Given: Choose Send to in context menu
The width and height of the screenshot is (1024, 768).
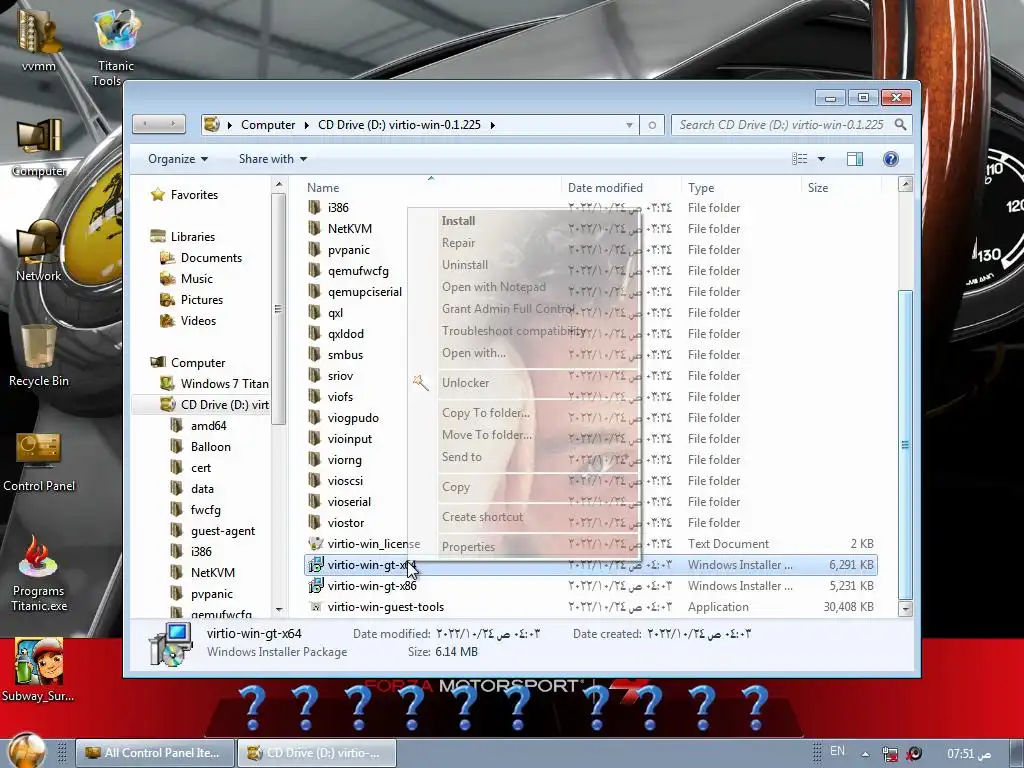Looking at the screenshot, I should (462, 456).
